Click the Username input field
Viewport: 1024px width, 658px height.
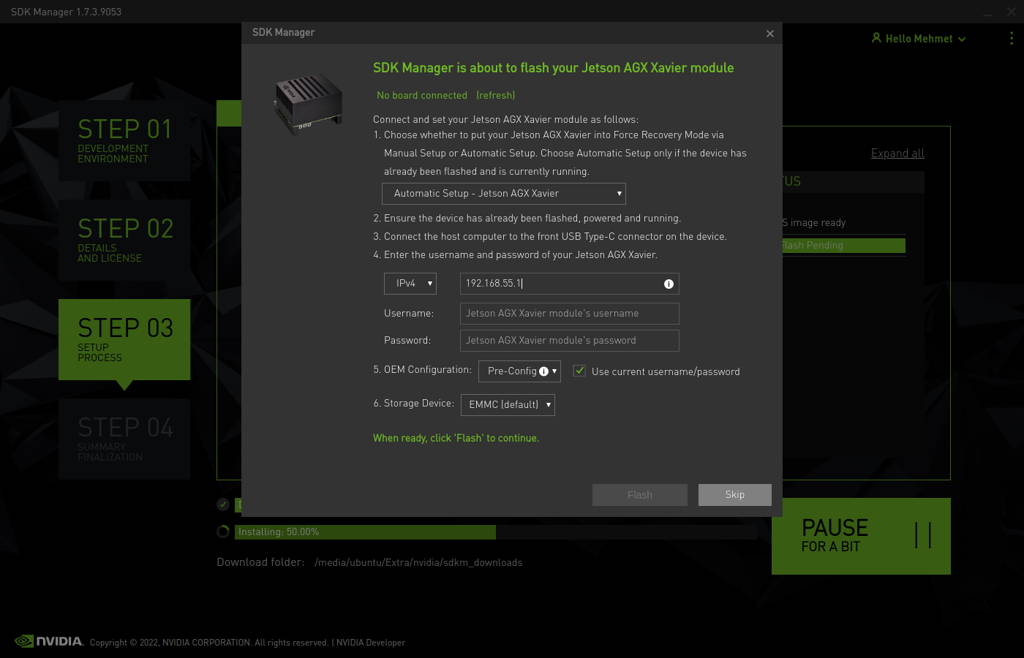[x=569, y=313]
